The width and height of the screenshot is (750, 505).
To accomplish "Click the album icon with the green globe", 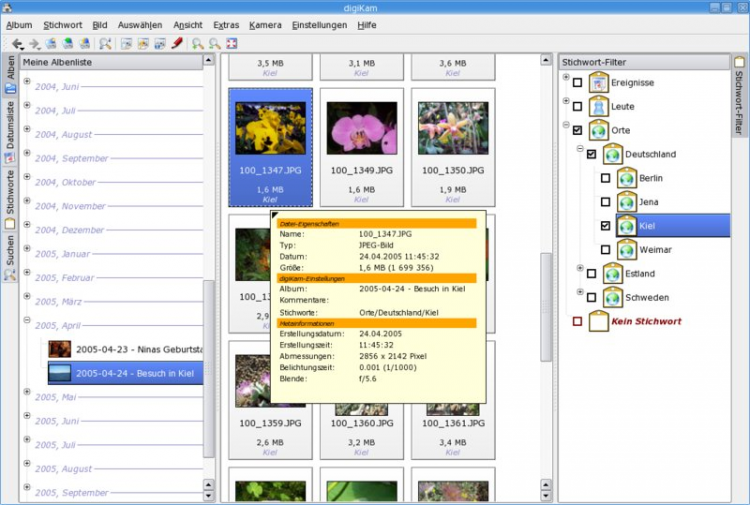I will point(68,44).
